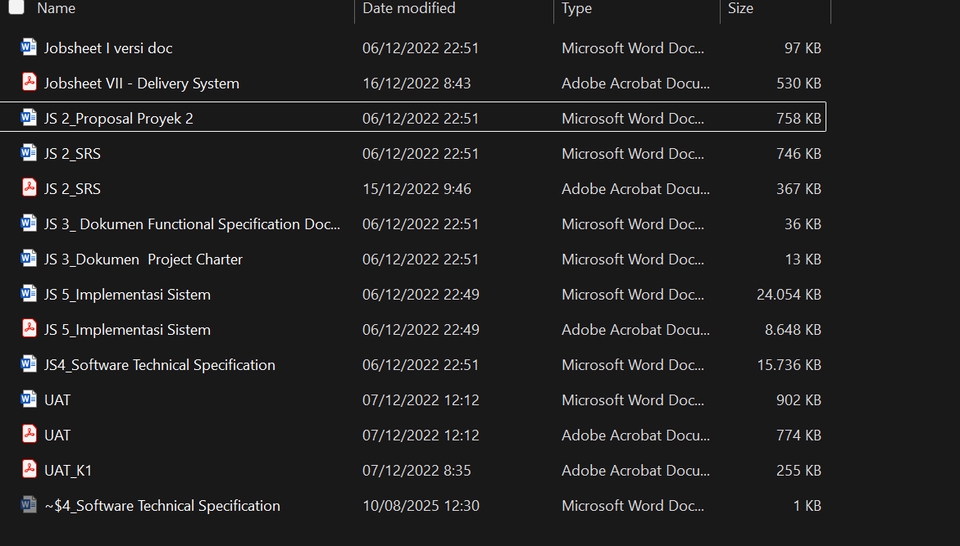Click the PDF icon of UAT_K1
The image size is (960, 546).
[x=28, y=470]
